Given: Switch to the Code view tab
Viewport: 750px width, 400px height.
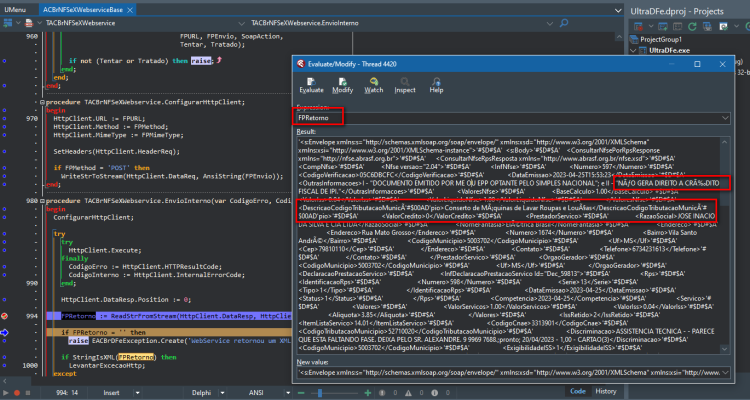Looking at the screenshot, I should (x=577, y=391).
